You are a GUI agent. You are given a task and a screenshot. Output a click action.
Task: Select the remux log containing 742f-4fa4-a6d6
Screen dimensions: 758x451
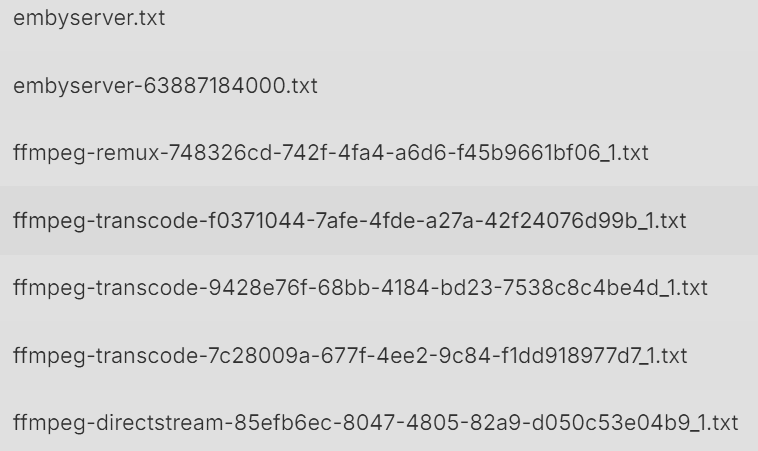coord(379,153)
